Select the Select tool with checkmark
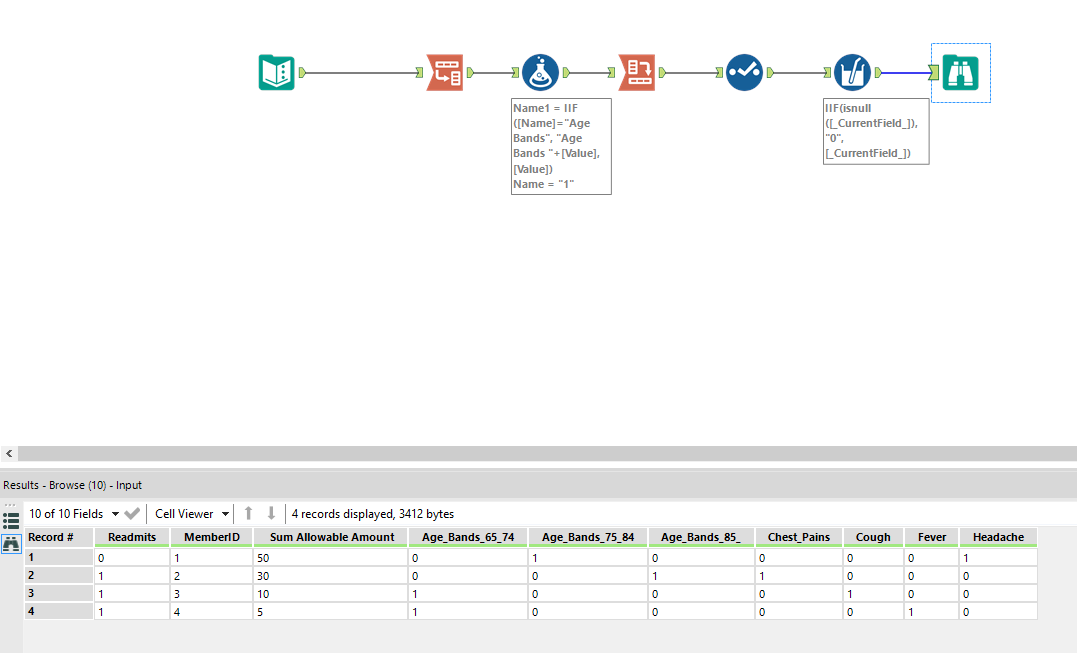This screenshot has width=1077, height=653. pos(744,72)
